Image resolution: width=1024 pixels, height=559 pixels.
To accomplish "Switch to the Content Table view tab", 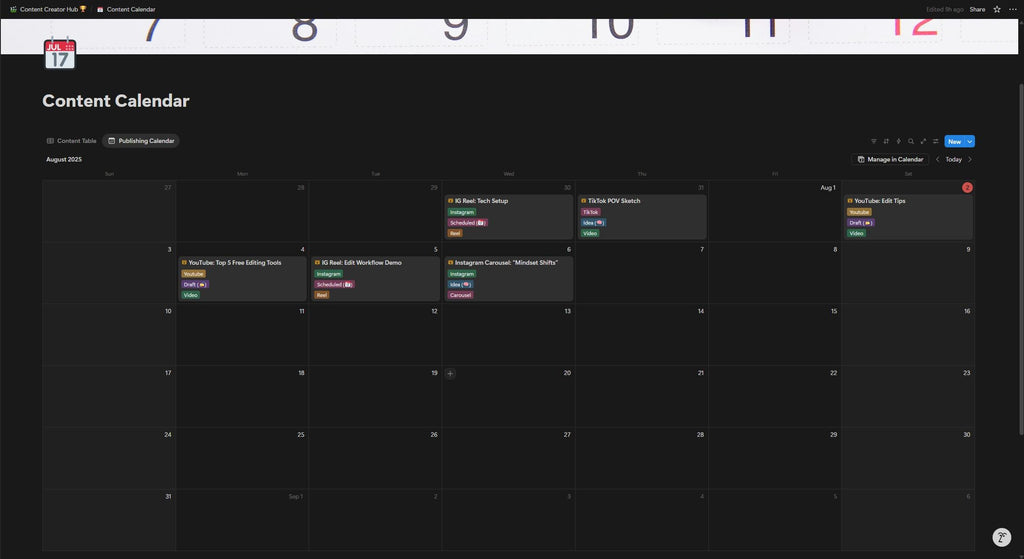I will pyautogui.click(x=71, y=141).
